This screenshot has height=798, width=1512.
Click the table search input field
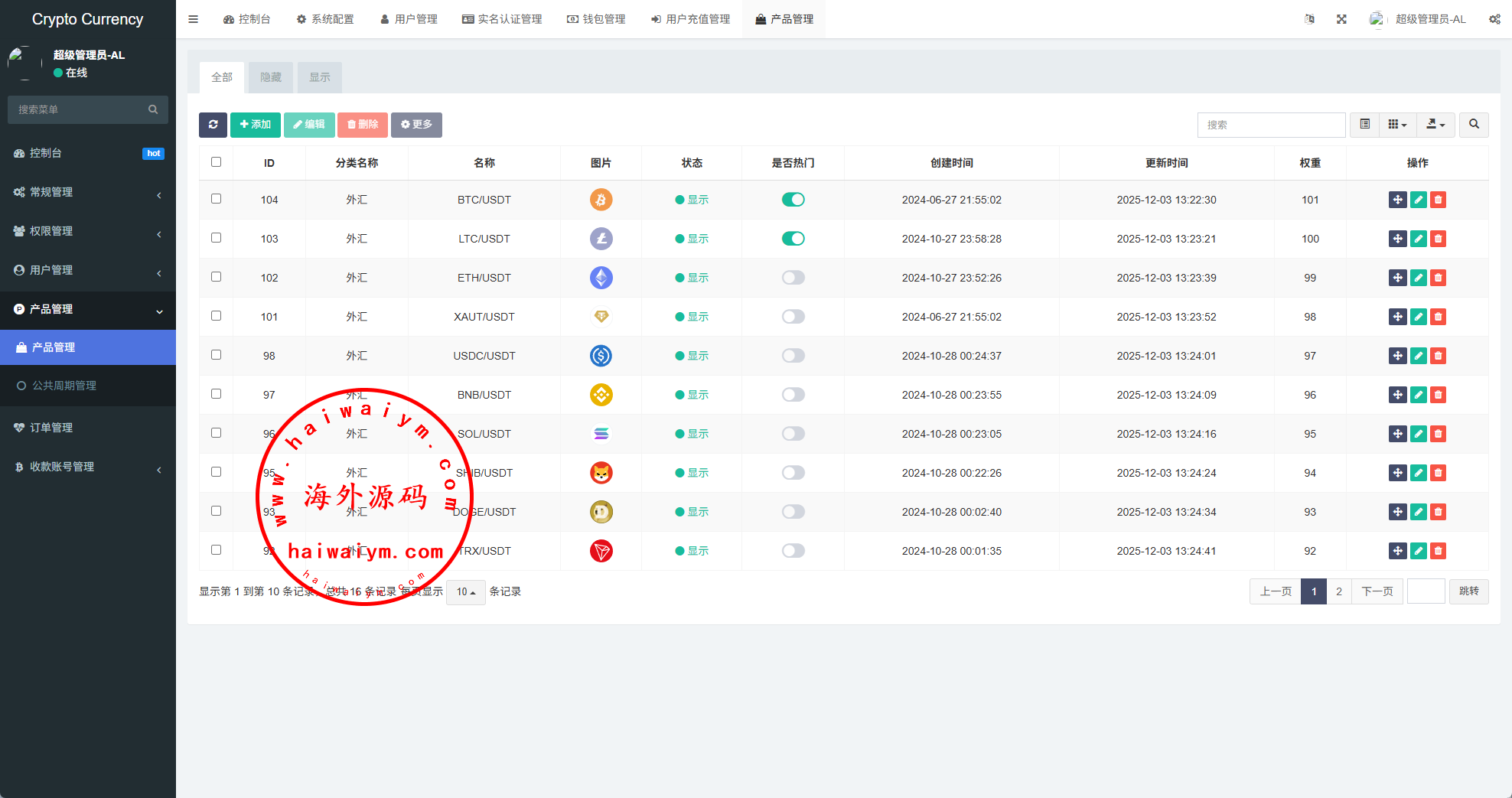(x=1270, y=125)
